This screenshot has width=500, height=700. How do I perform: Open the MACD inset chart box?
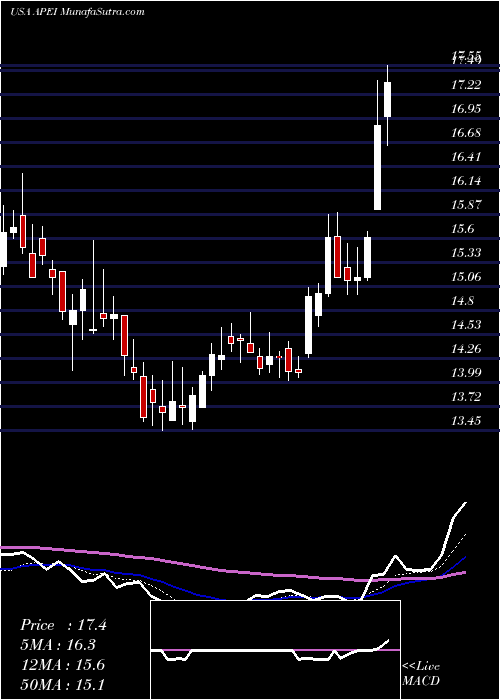[275, 650]
